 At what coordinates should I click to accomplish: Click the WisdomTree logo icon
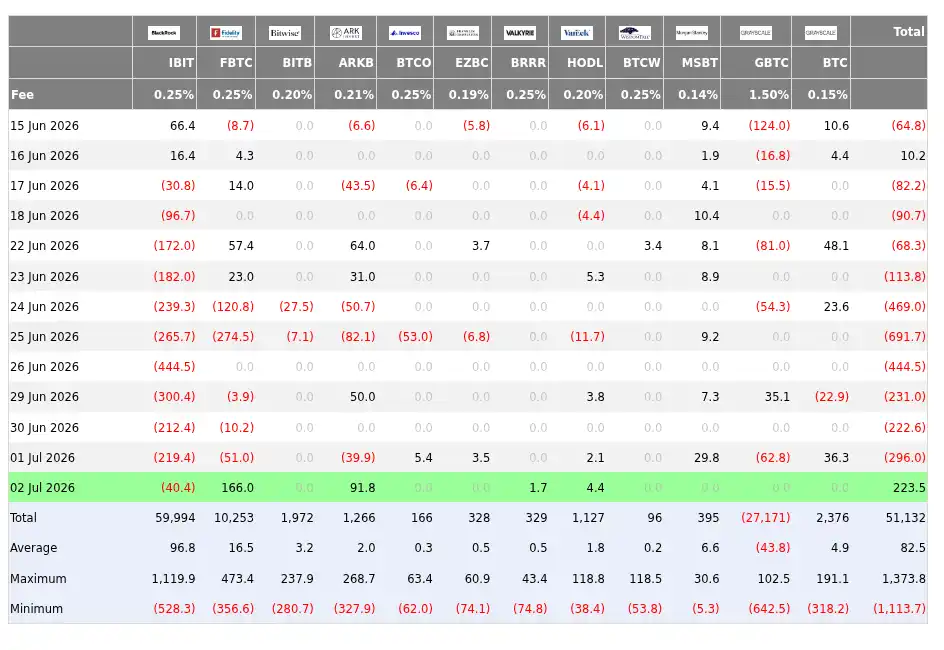tap(635, 32)
